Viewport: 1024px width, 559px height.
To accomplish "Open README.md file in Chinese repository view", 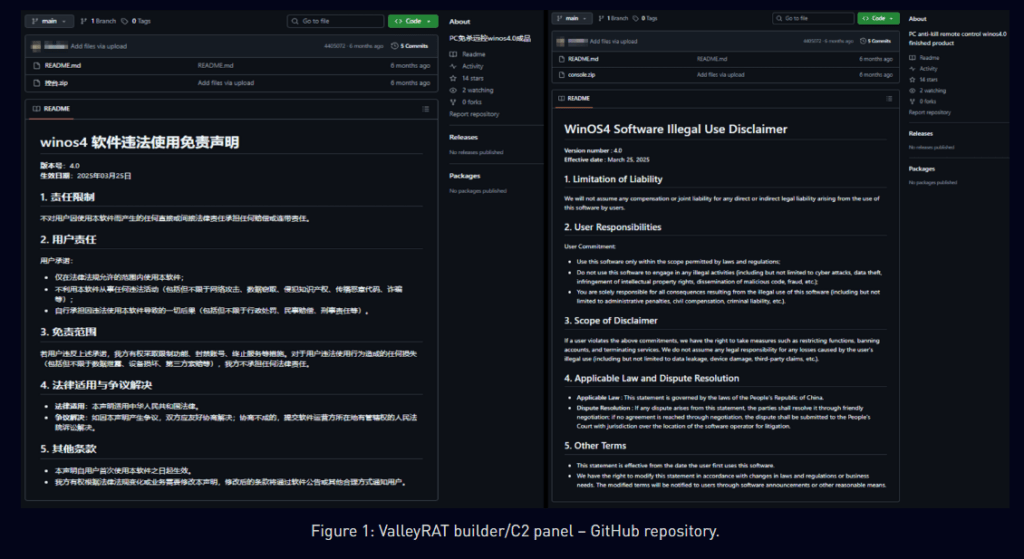I will [63, 65].
